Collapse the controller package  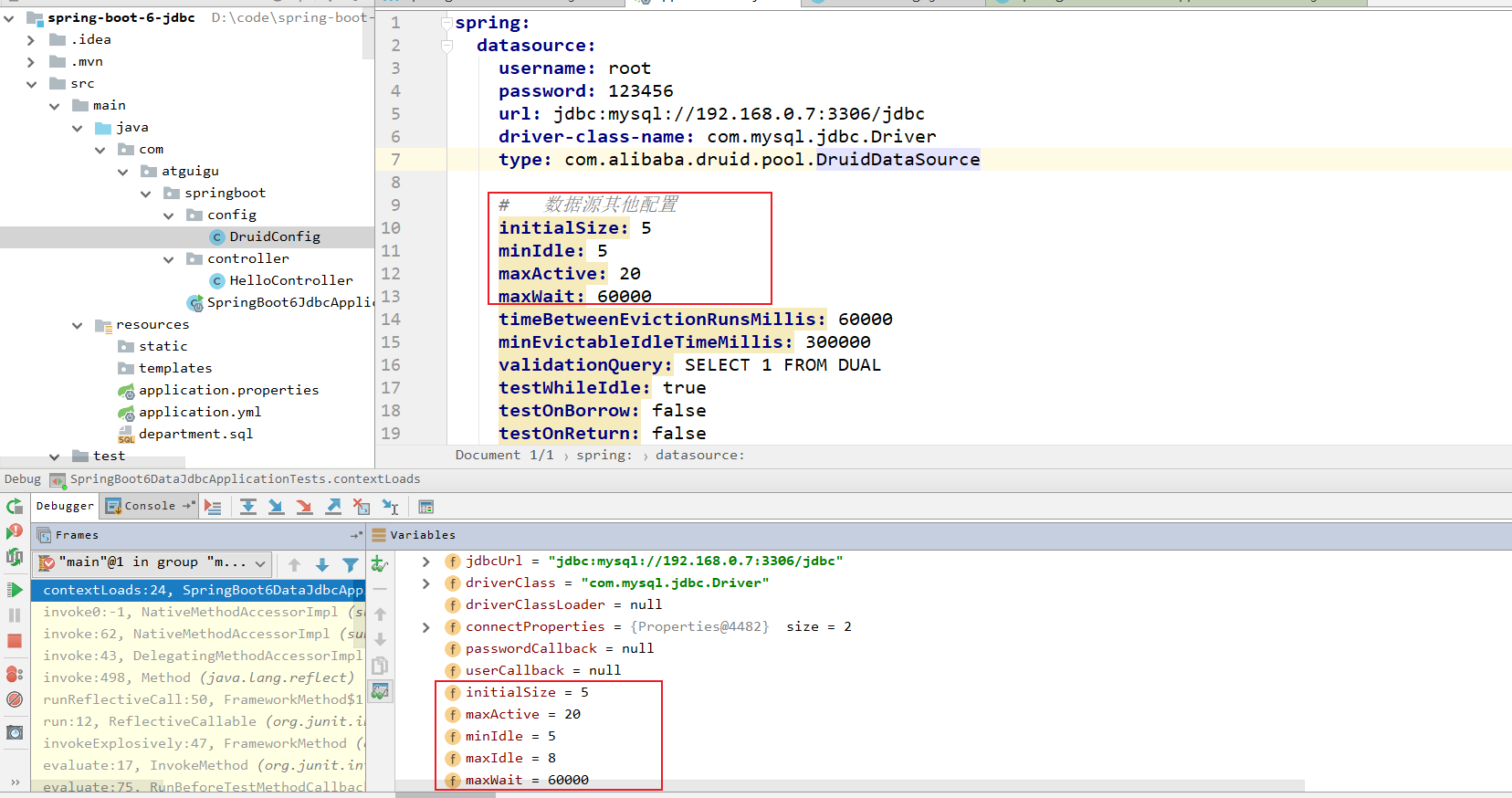click(x=168, y=259)
